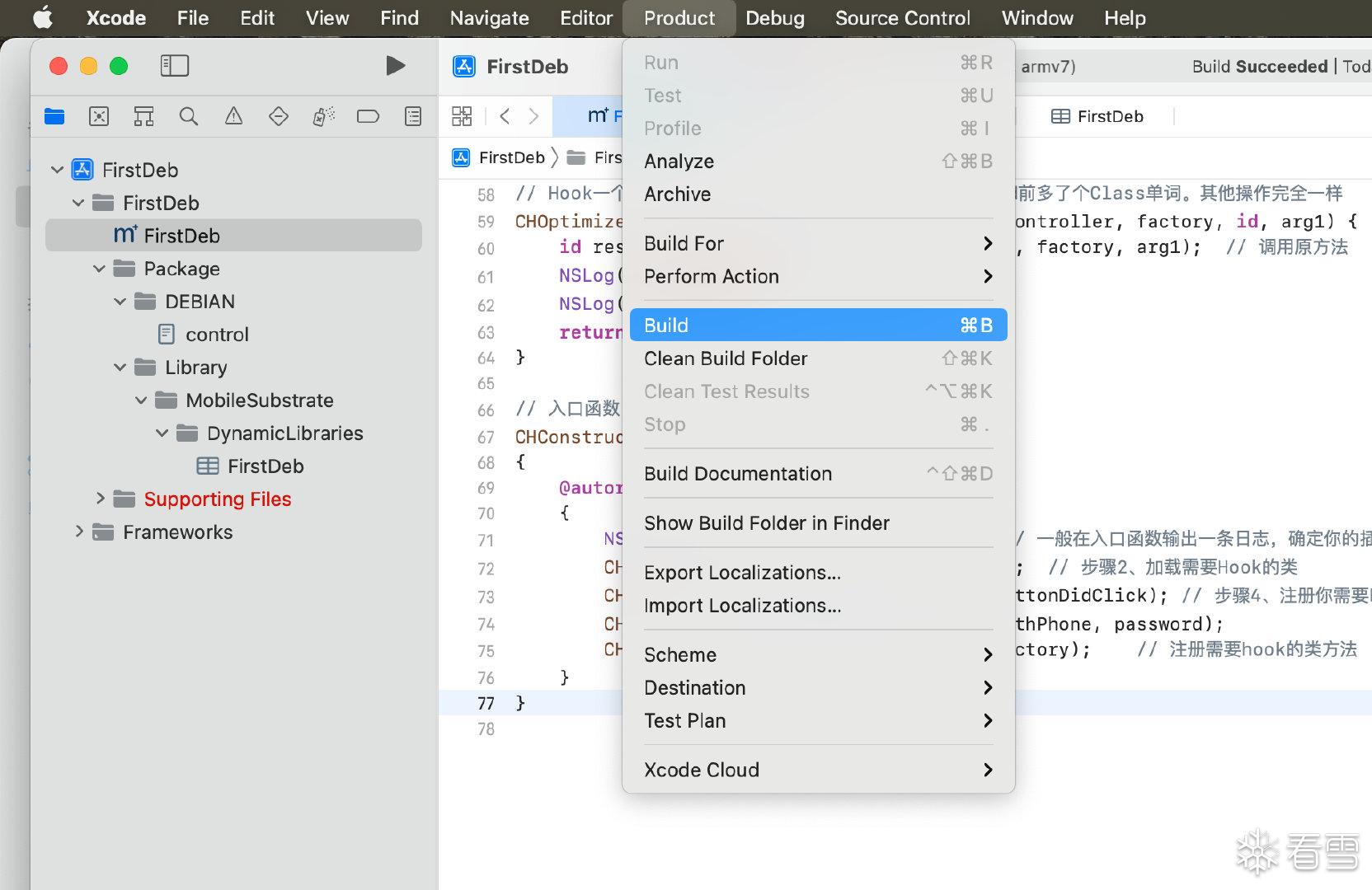
Task: Open the Edit menu
Action: 257,17
